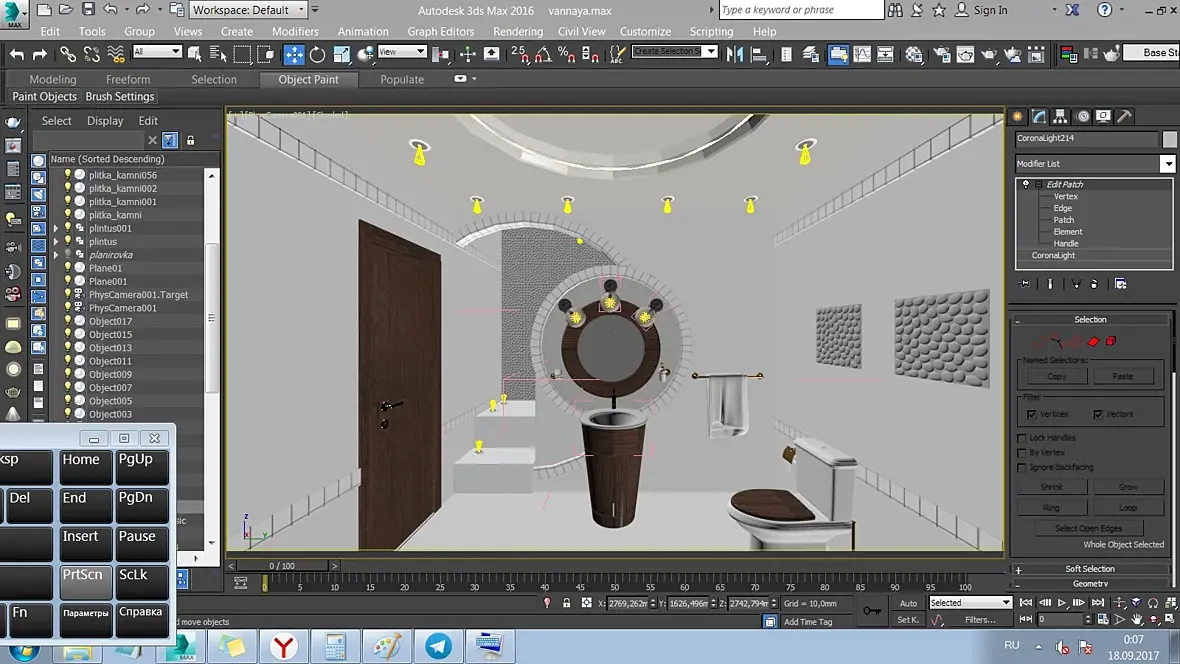
Task: Open the Rendering menu
Action: pos(517,31)
